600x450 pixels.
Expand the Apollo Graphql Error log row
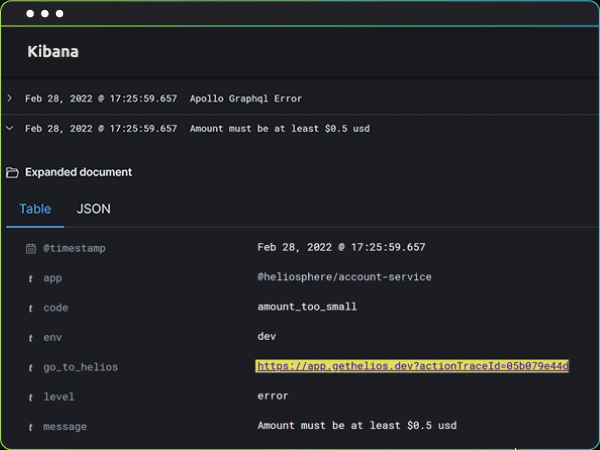coord(10,98)
